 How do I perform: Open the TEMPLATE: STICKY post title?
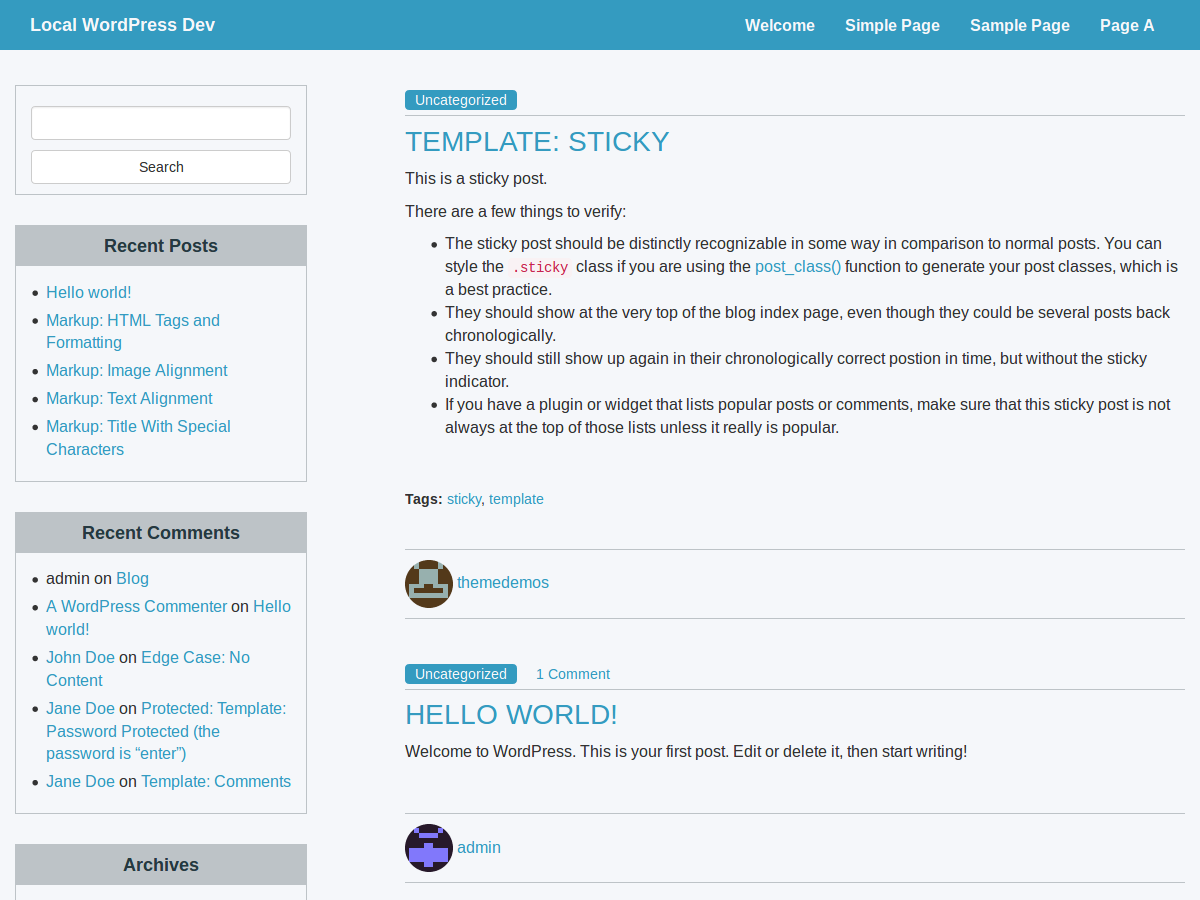tap(537, 141)
